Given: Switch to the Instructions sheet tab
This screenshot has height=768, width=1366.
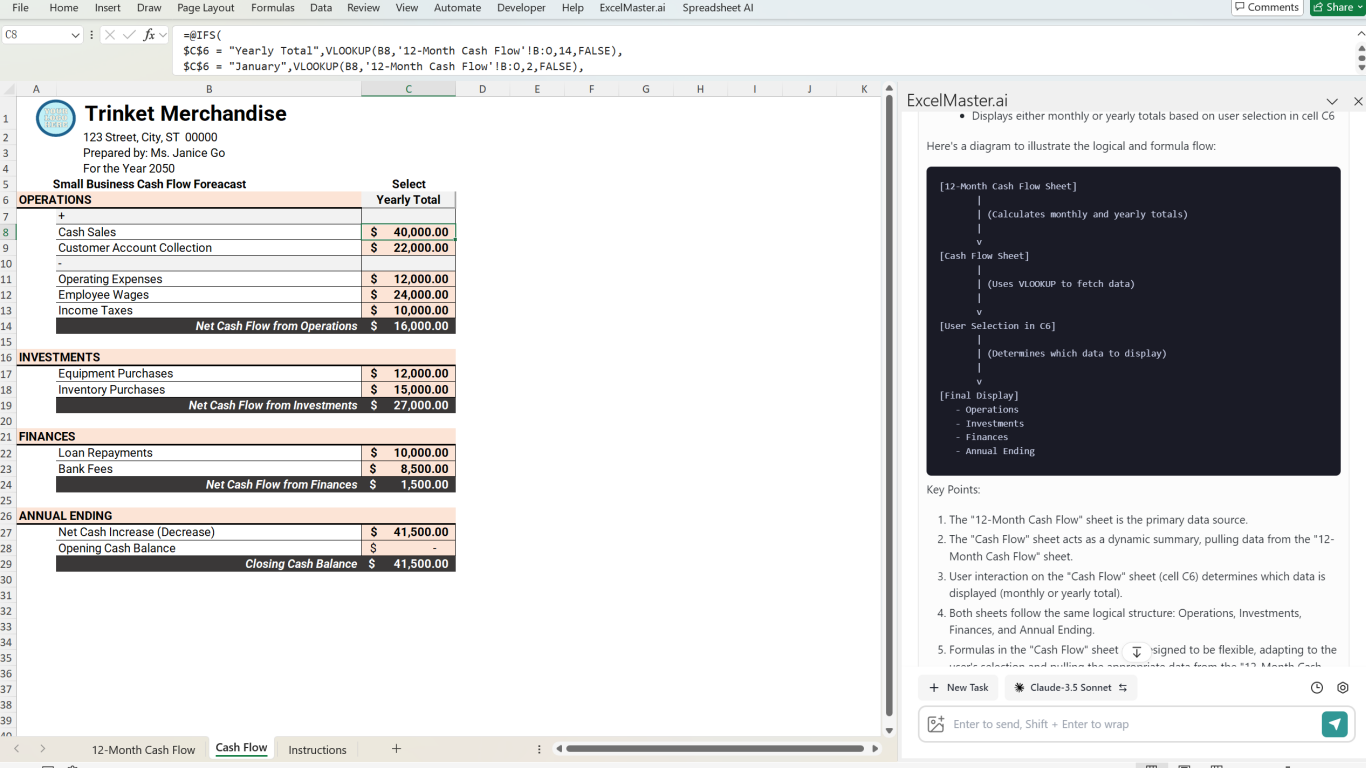Looking at the screenshot, I should pyautogui.click(x=317, y=749).
